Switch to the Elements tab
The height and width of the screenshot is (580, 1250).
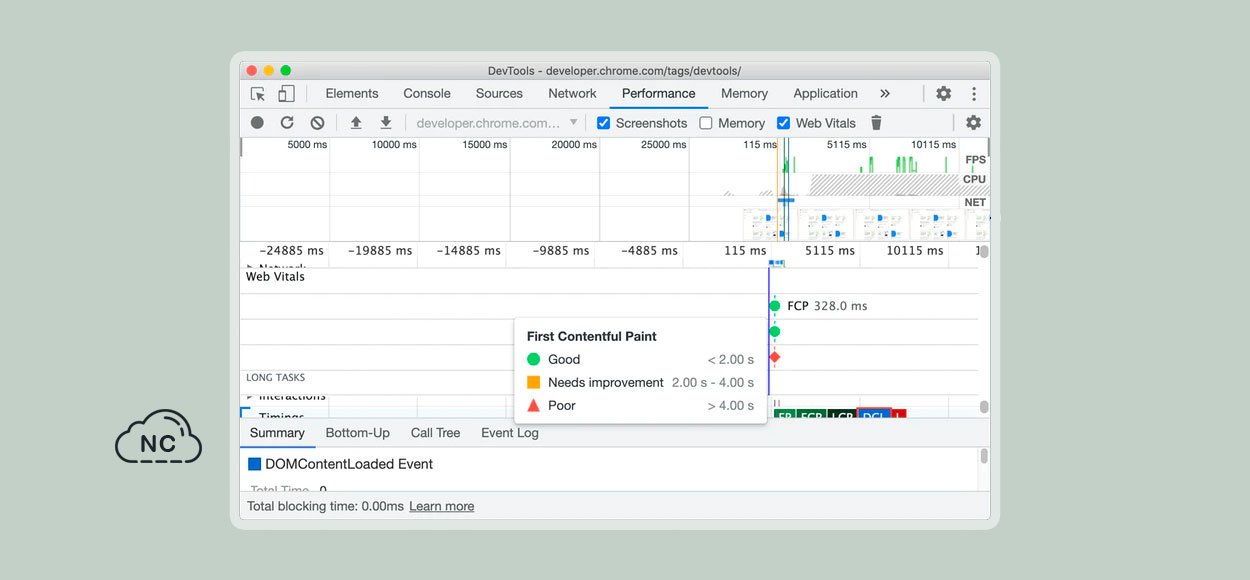tap(352, 94)
